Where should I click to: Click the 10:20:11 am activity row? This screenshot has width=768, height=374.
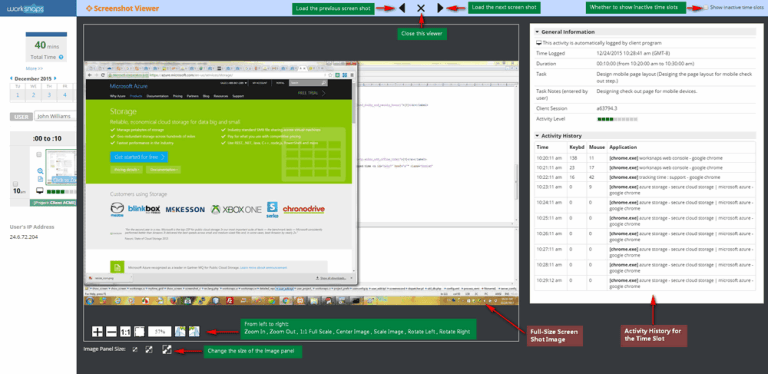645,158
